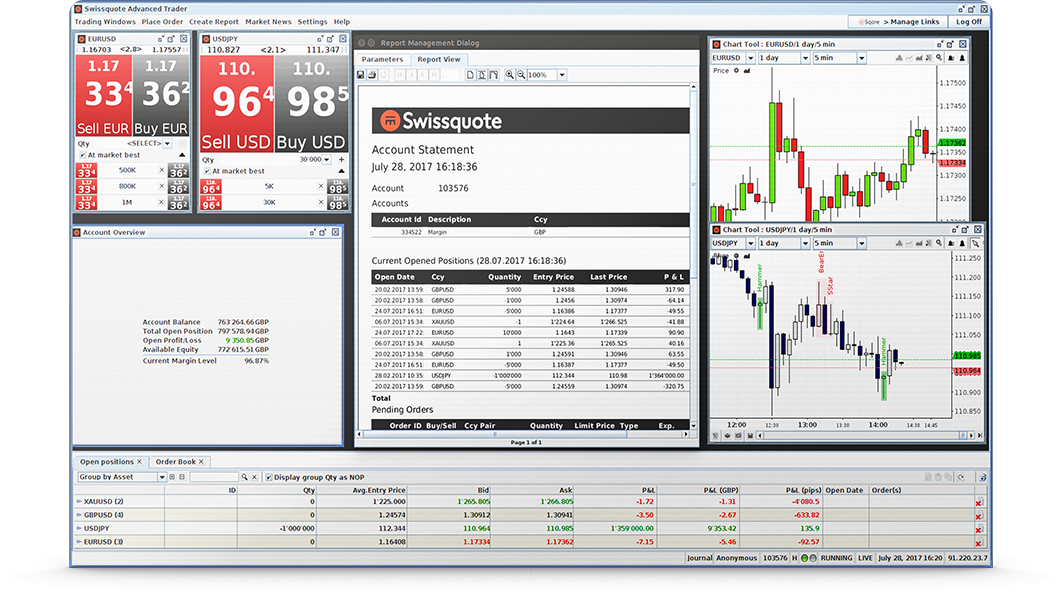Close the GBPUSD position with red X
The image size is (1062, 594).
pyautogui.click(x=979, y=516)
